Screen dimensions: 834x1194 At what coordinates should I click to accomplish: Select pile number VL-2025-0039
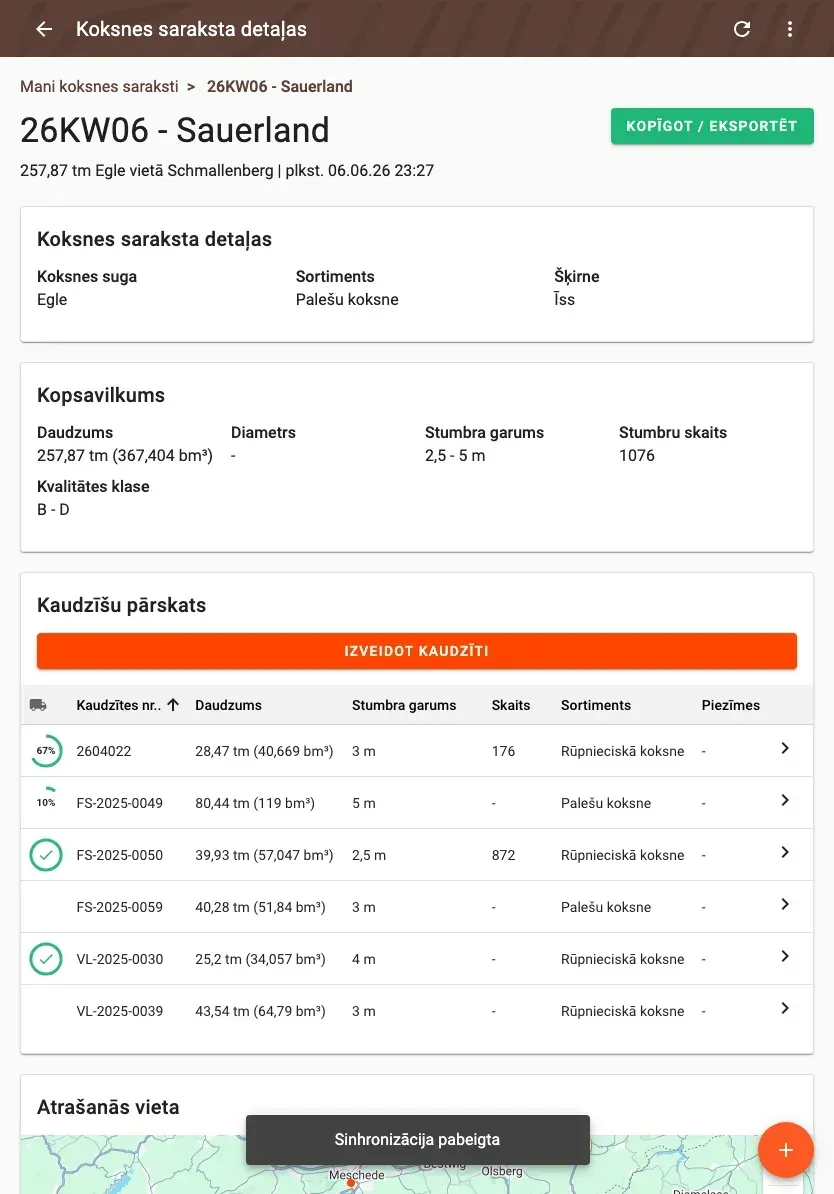[x=120, y=1011]
